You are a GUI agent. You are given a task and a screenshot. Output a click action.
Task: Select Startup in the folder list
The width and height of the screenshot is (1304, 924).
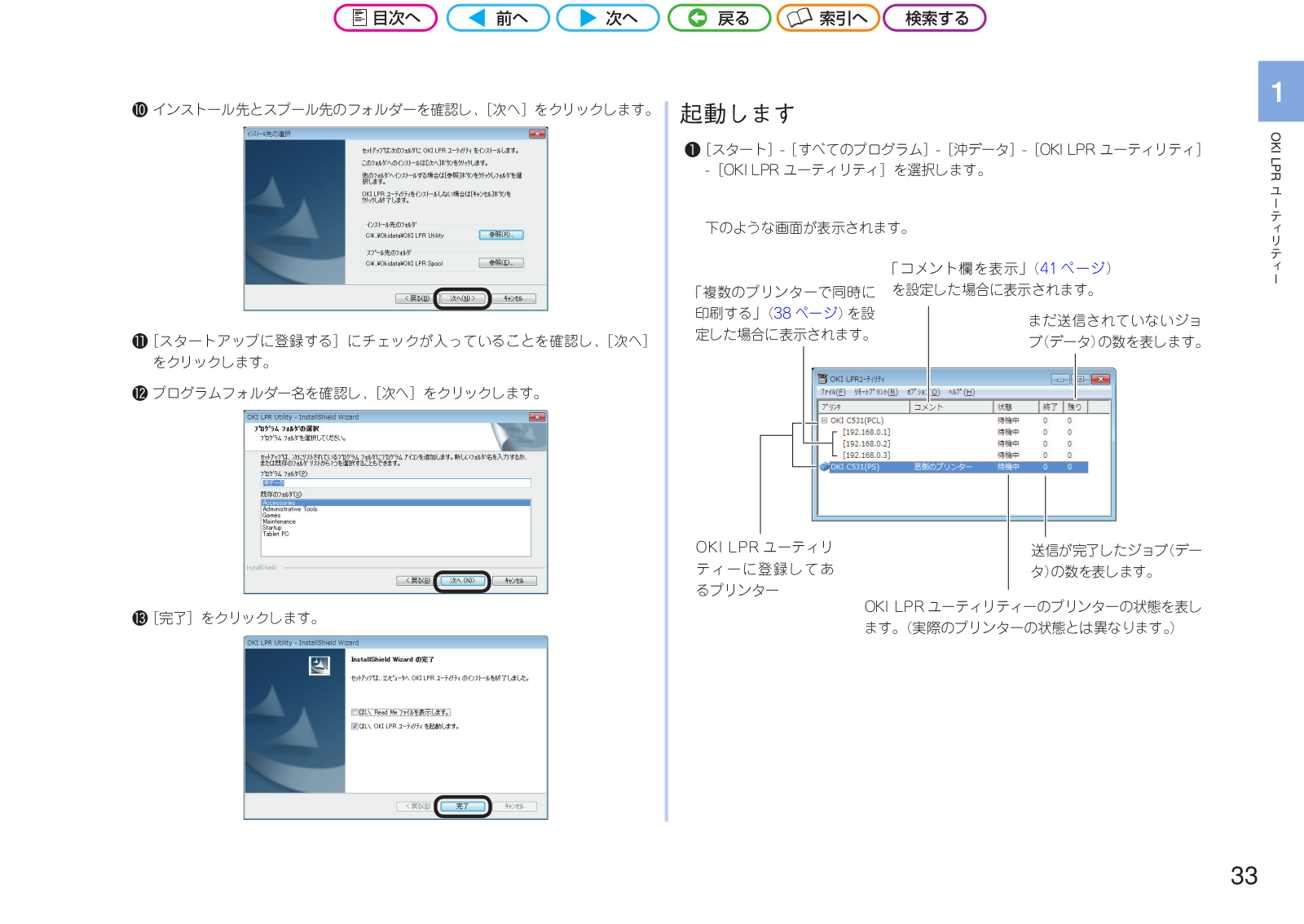[272, 528]
